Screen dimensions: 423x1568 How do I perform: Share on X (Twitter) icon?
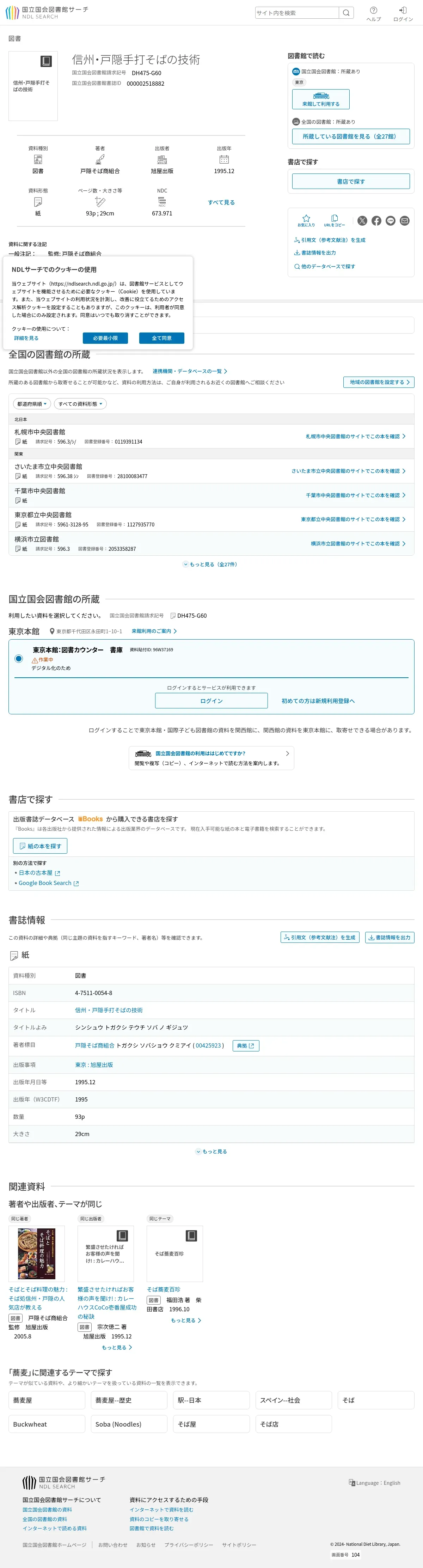362,221
